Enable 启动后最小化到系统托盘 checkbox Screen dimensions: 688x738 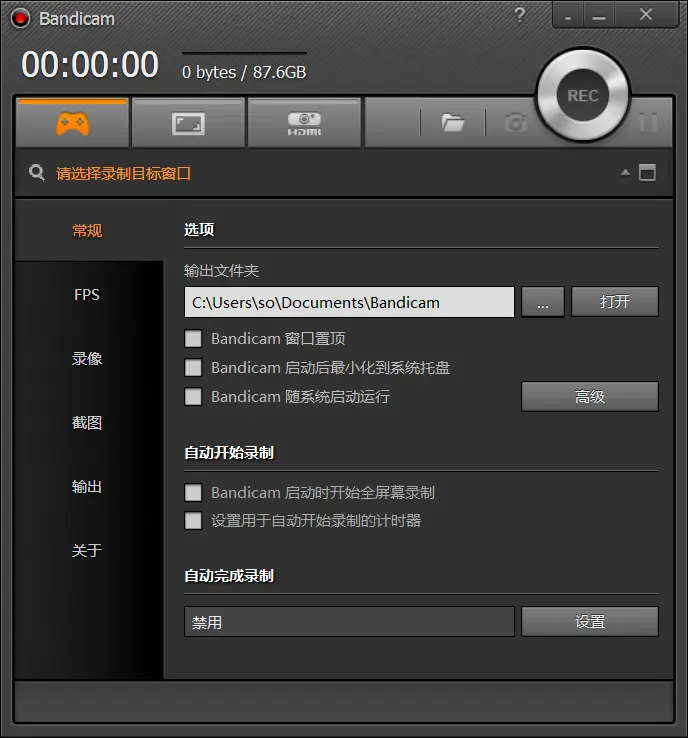[193, 368]
